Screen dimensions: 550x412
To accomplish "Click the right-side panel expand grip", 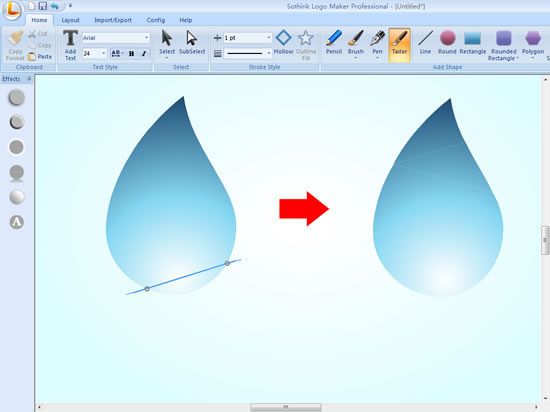I will pos(545,240).
